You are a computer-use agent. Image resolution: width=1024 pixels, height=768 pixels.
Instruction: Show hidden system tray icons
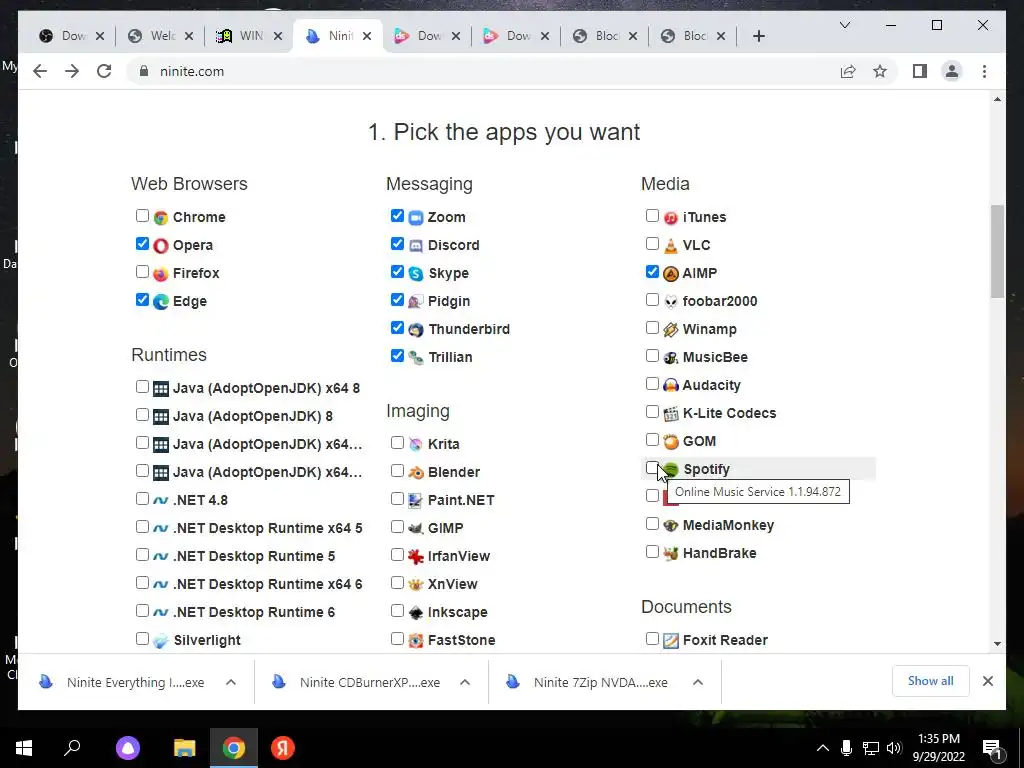(823, 748)
